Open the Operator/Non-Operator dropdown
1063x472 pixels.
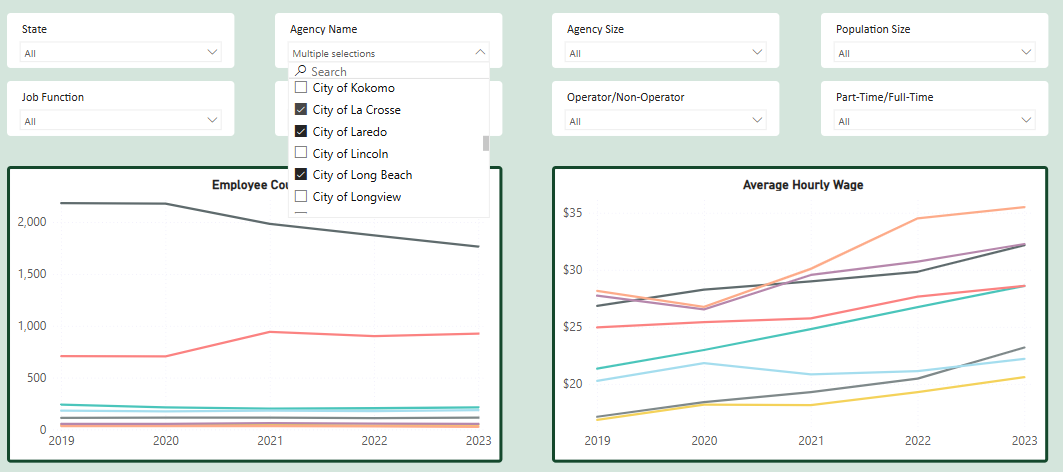tap(757, 120)
